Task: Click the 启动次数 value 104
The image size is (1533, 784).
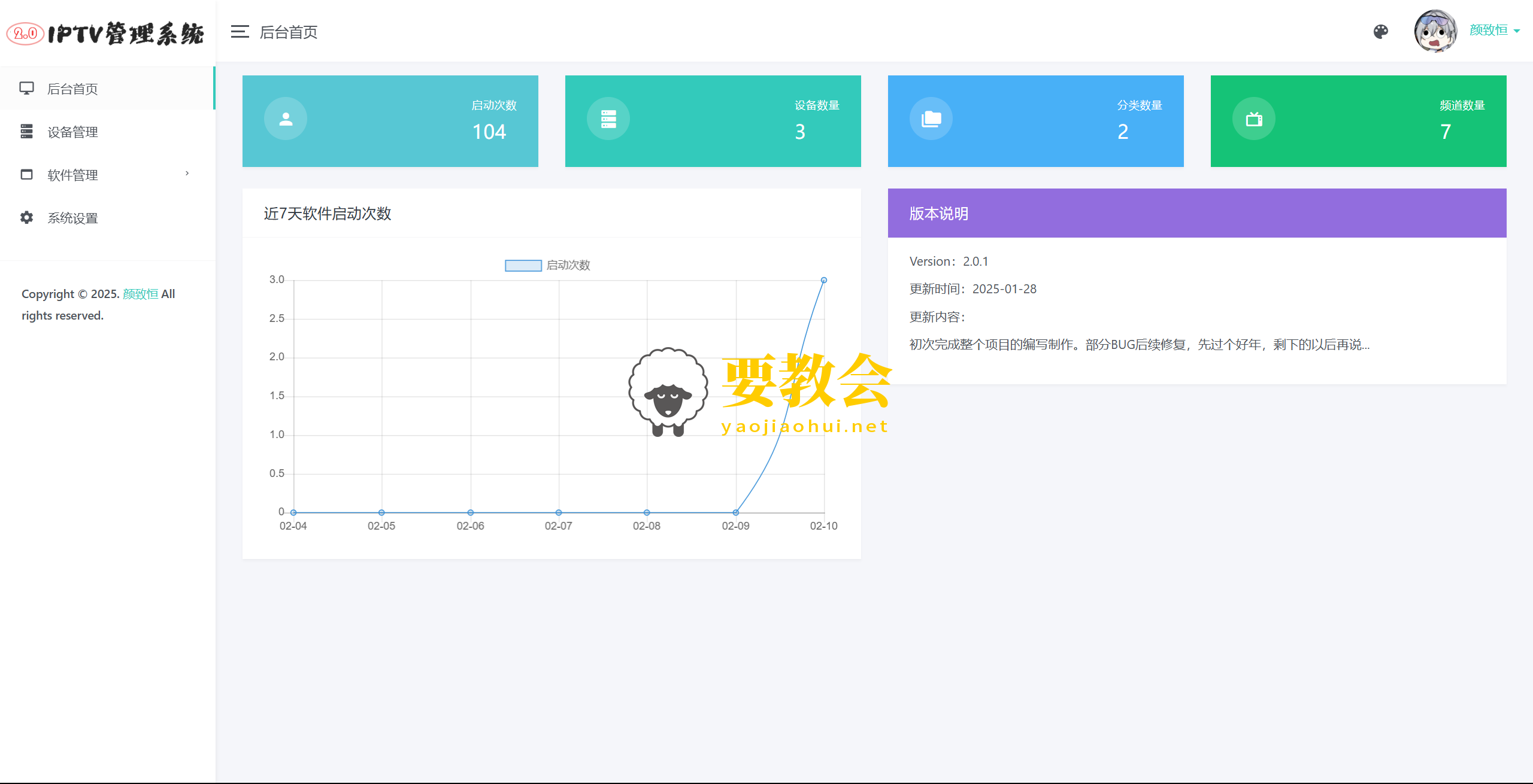Action: coord(489,132)
